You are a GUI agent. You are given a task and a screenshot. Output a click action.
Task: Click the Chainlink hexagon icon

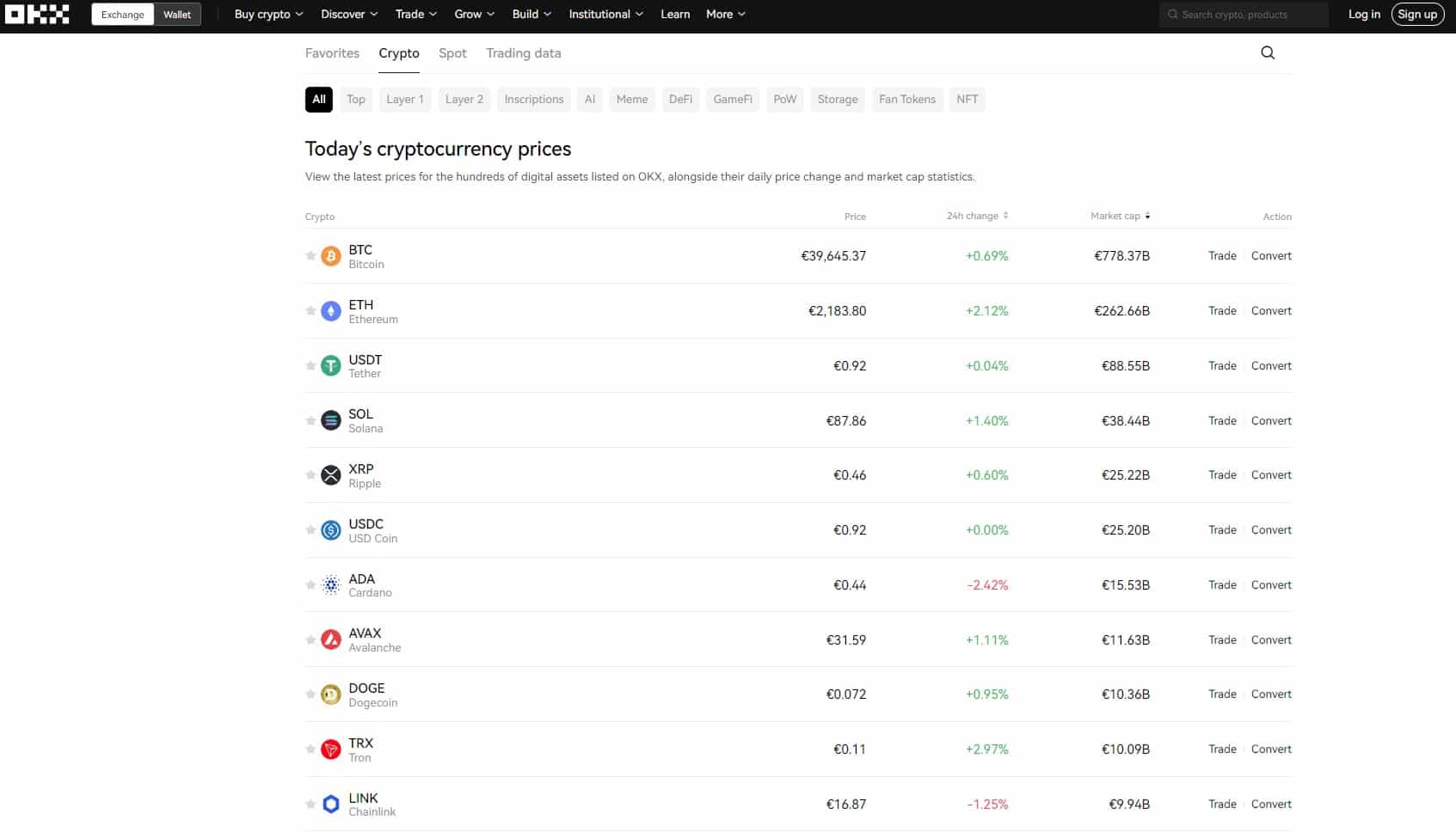331,804
